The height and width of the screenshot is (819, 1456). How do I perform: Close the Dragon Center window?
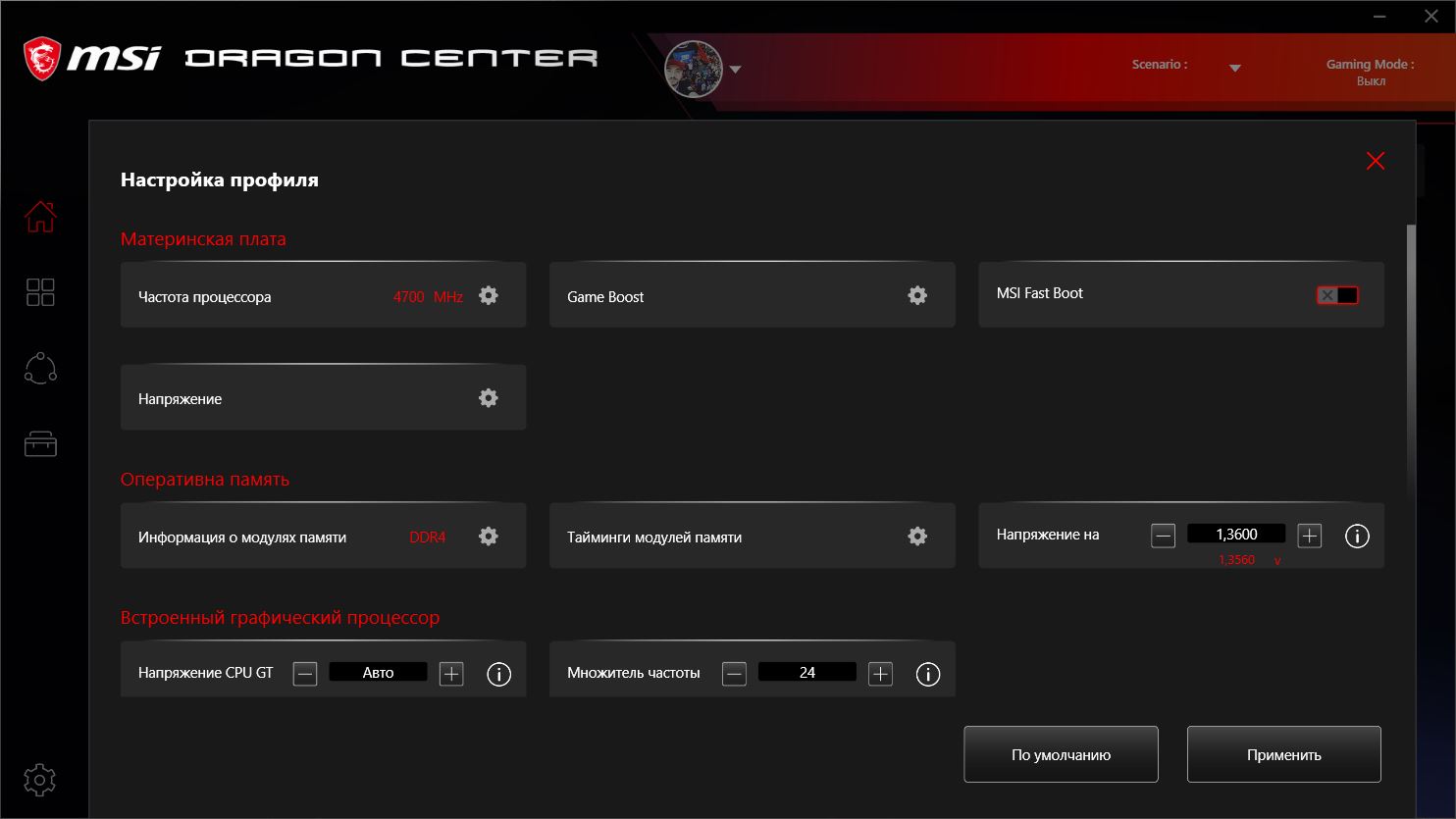click(x=1429, y=17)
